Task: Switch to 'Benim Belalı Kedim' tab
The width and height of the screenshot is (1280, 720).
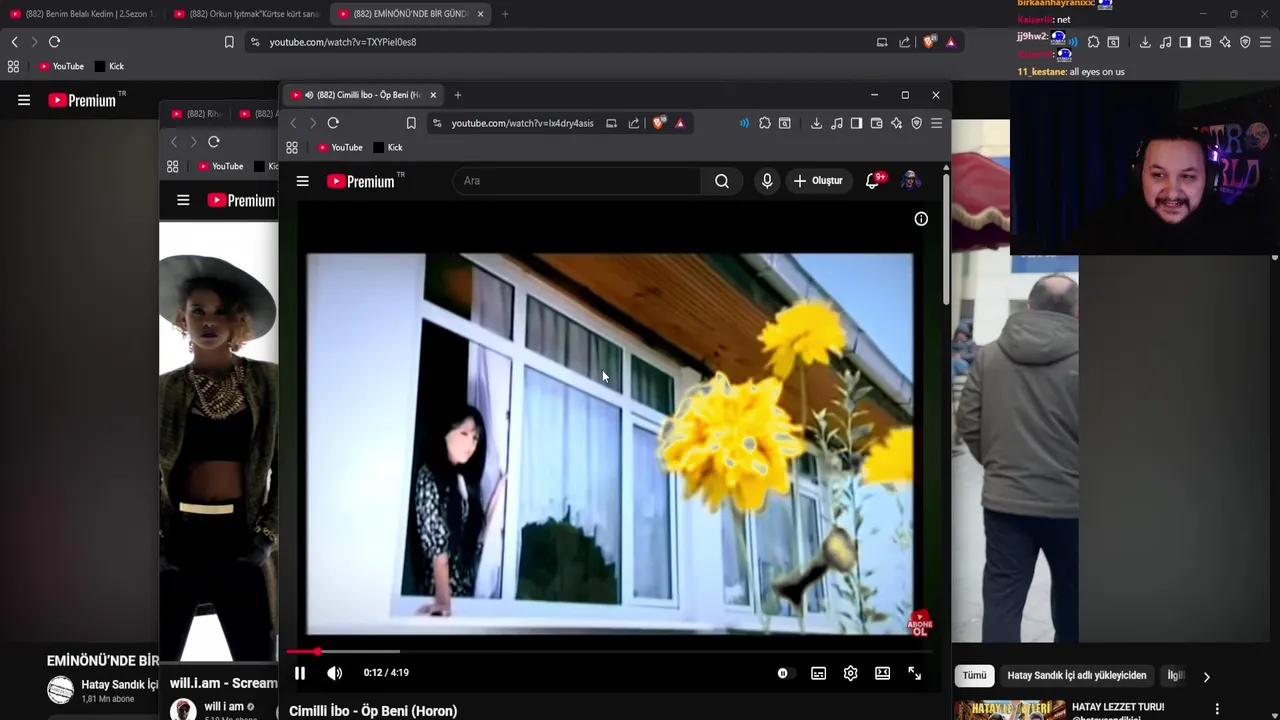Action: pyautogui.click(x=82, y=14)
